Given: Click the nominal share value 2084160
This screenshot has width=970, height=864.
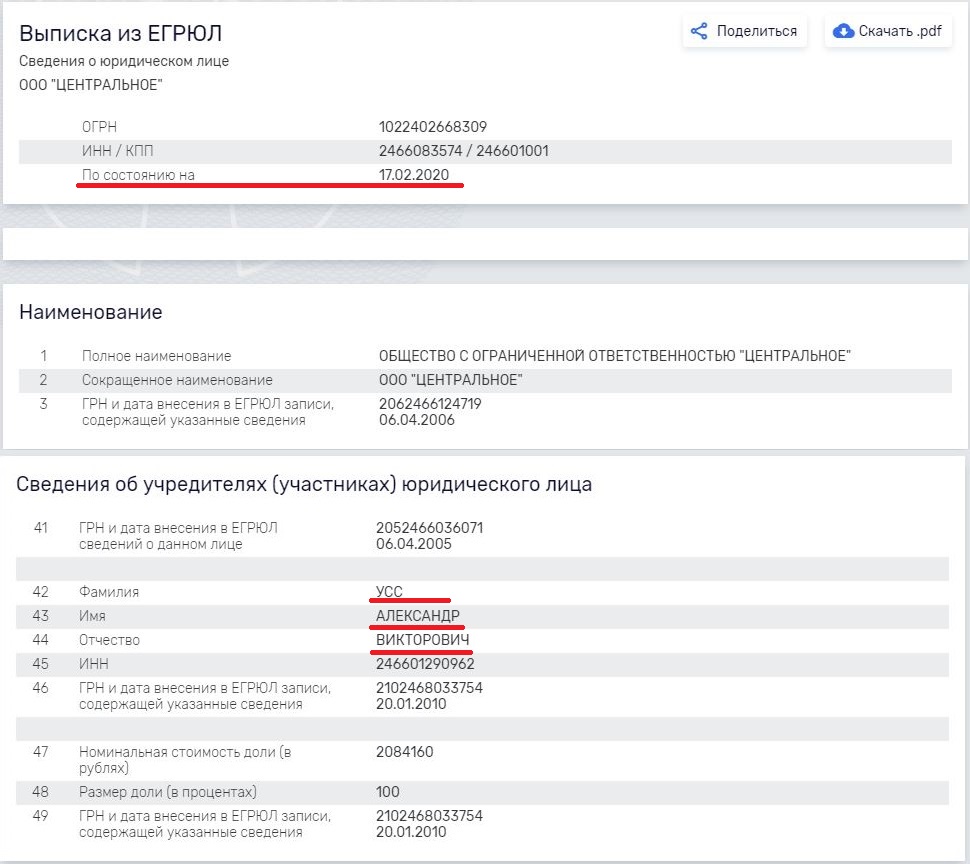Looking at the screenshot, I should point(404,752).
